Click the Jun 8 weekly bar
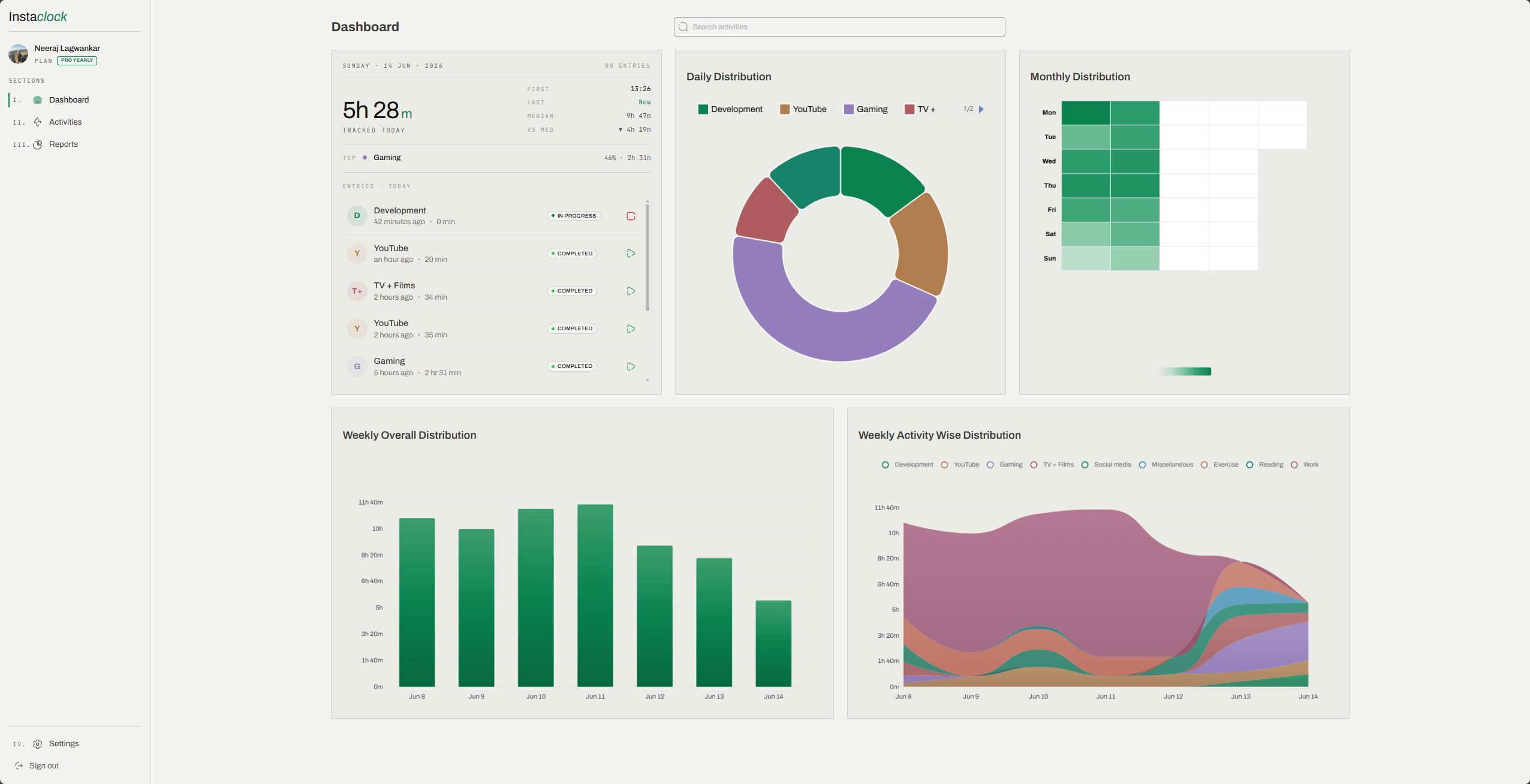 (417, 602)
